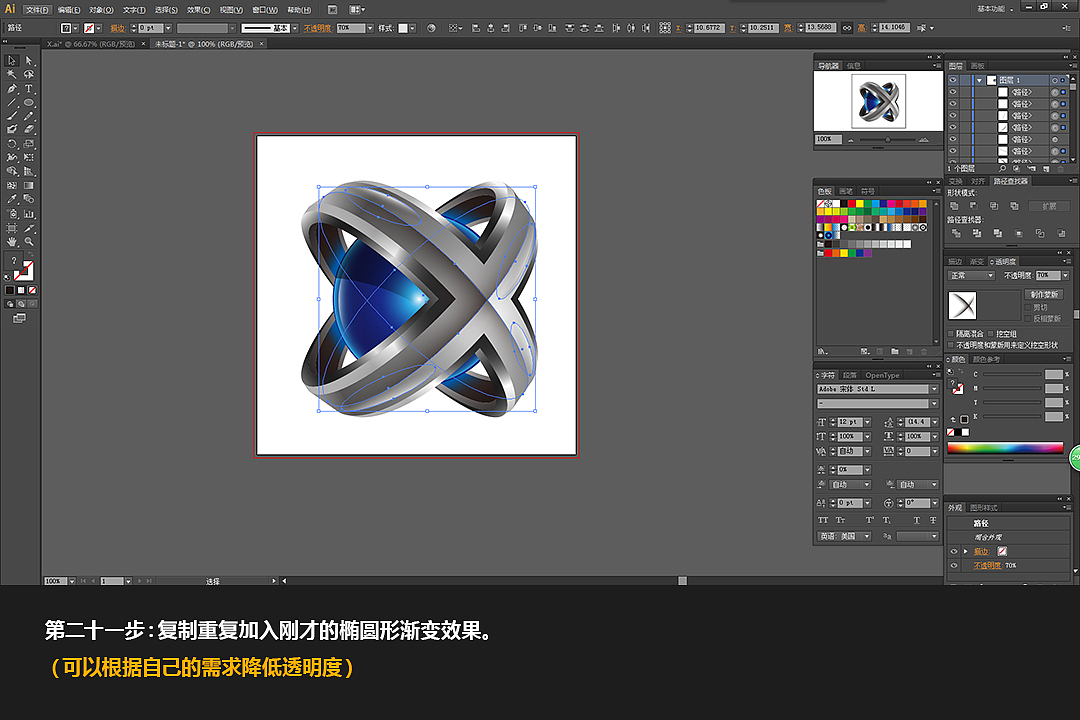Screen dimensions: 1080x720
Task: Click orange 描边 link in control bar
Action: (x=118, y=28)
